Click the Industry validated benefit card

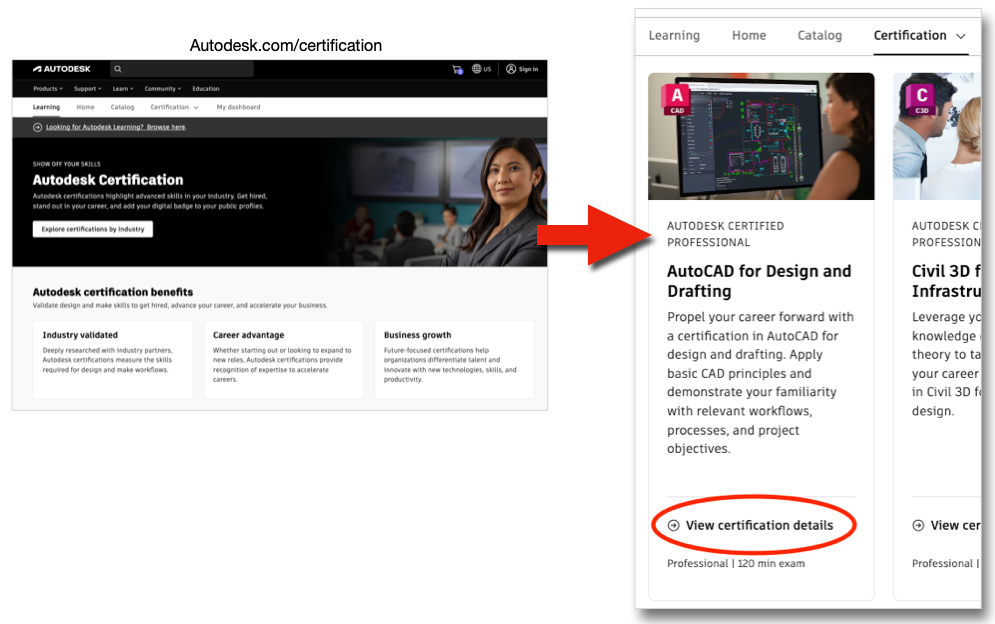coord(113,359)
